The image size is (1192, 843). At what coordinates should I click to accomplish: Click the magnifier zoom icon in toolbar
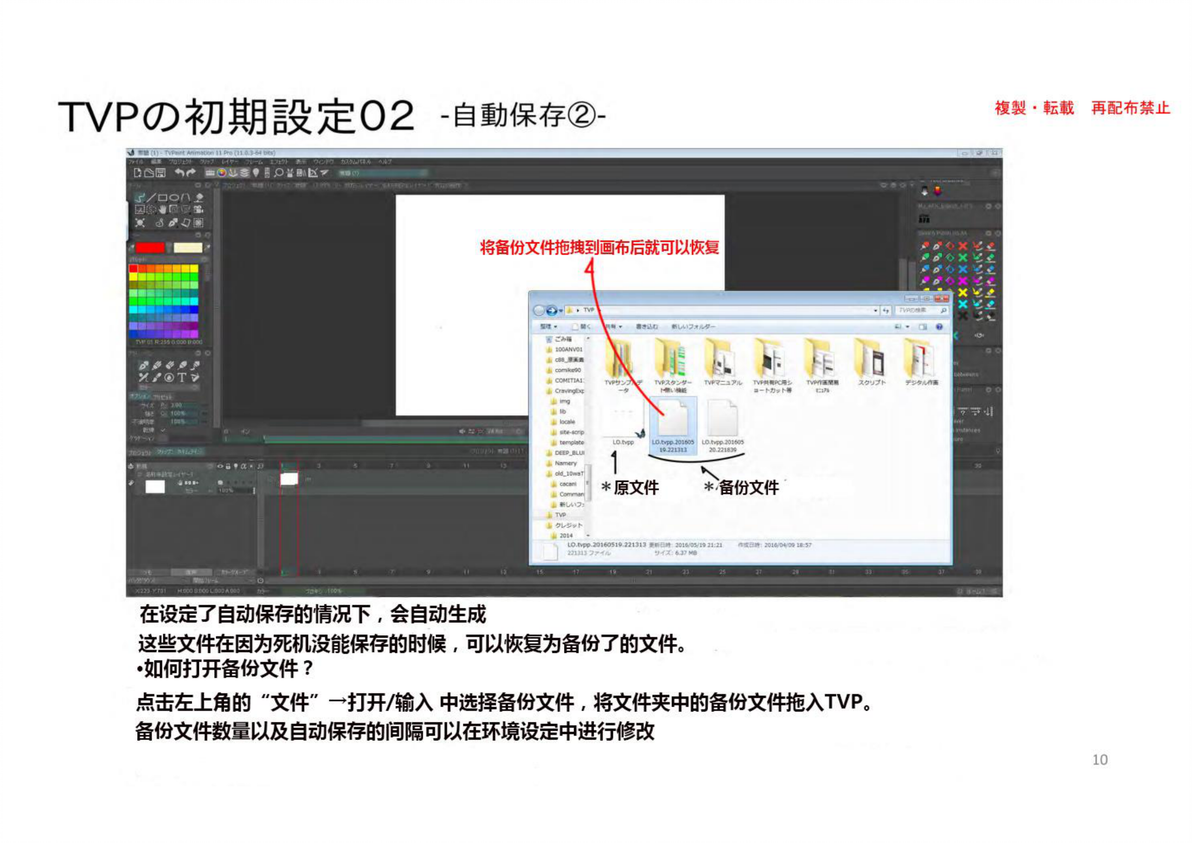click(279, 173)
